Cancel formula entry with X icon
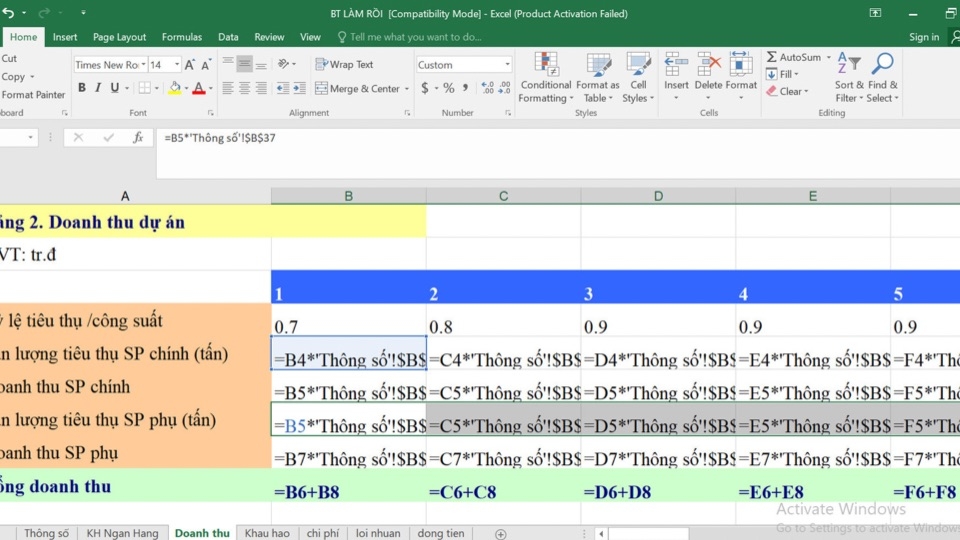960x540 pixels. click(x=78, y=138)
